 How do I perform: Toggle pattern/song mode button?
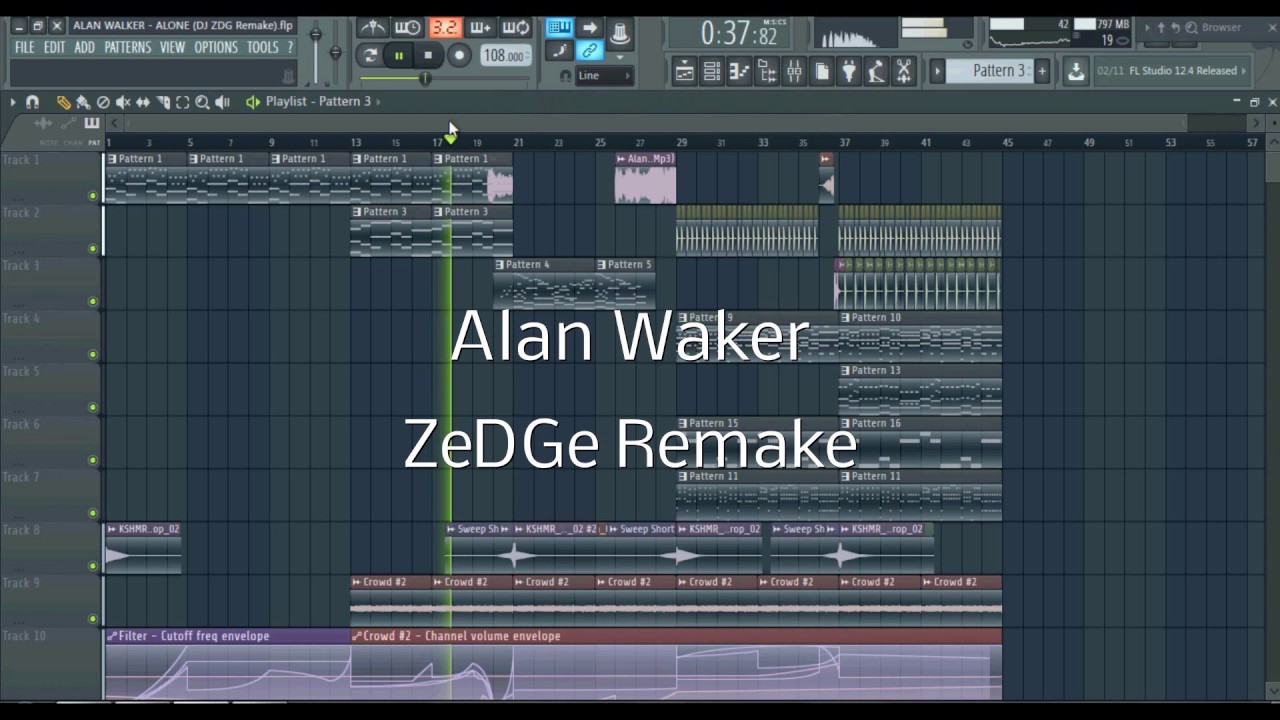(370, 56)
